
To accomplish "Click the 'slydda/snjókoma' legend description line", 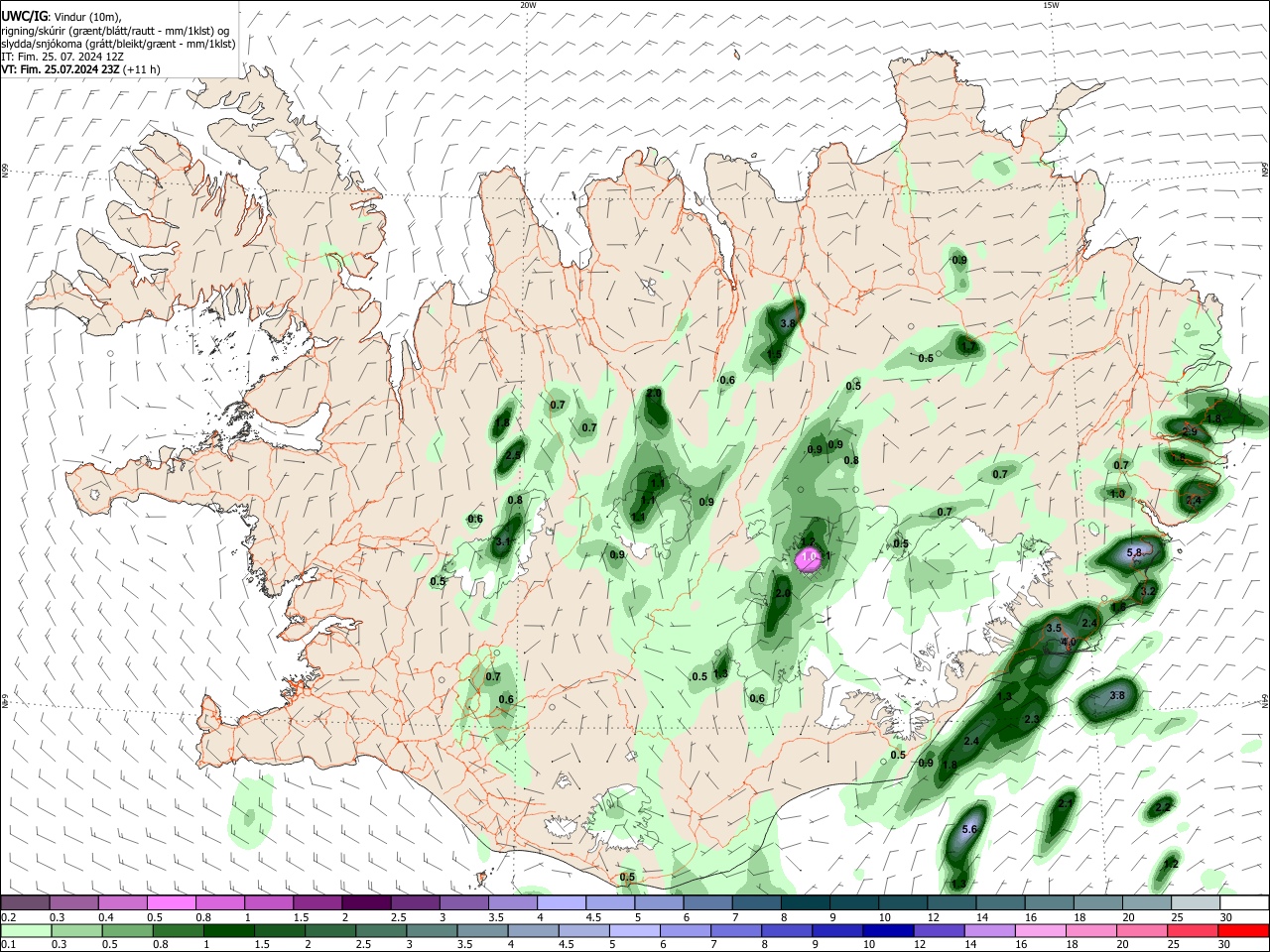I will pyautogui.click(x=118, y=44).
